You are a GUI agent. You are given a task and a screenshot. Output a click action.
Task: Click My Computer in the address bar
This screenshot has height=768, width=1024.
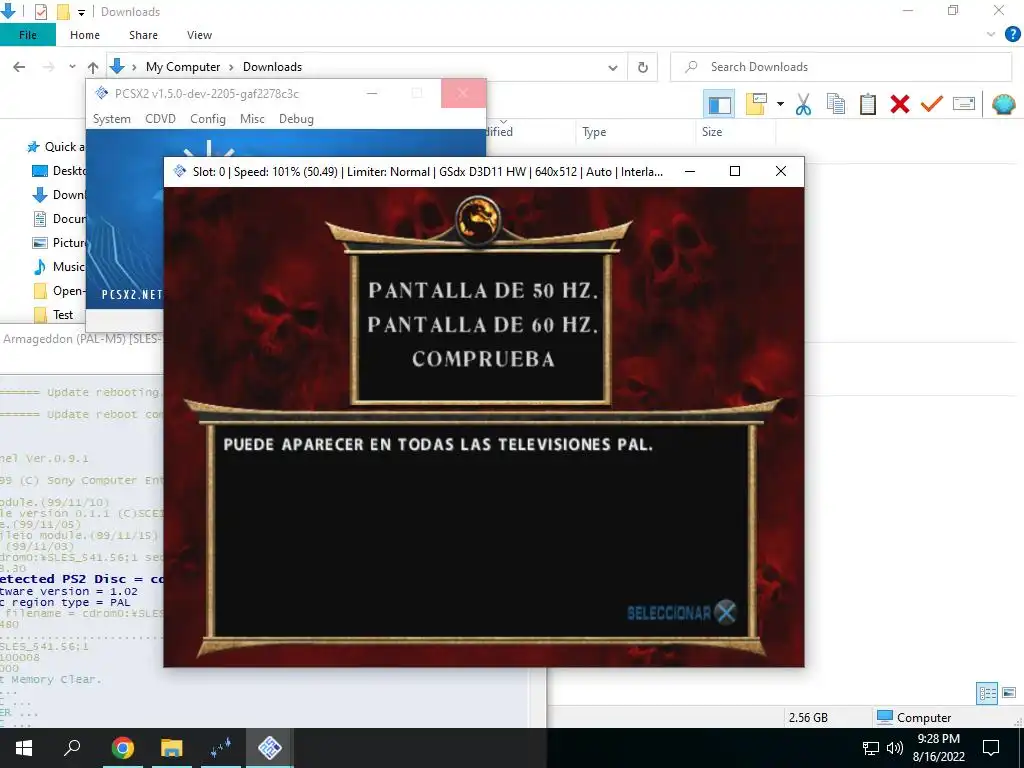point(183,67)
